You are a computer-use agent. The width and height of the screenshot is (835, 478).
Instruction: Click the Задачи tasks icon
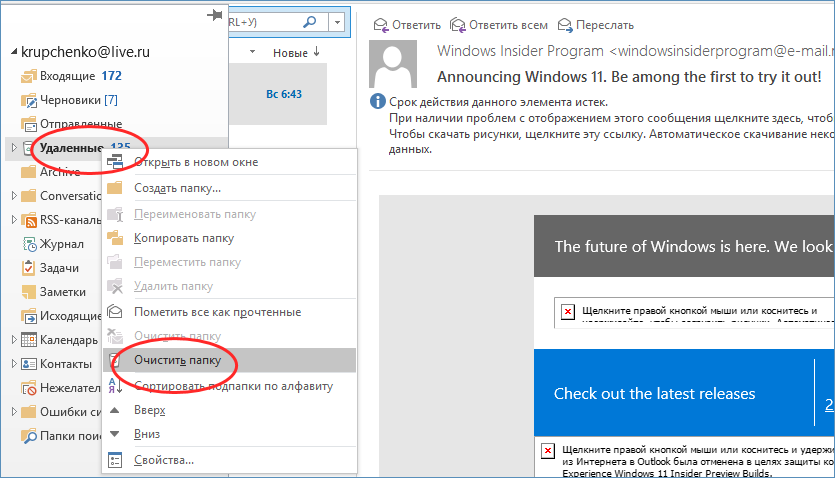click(x=29, y=268)
